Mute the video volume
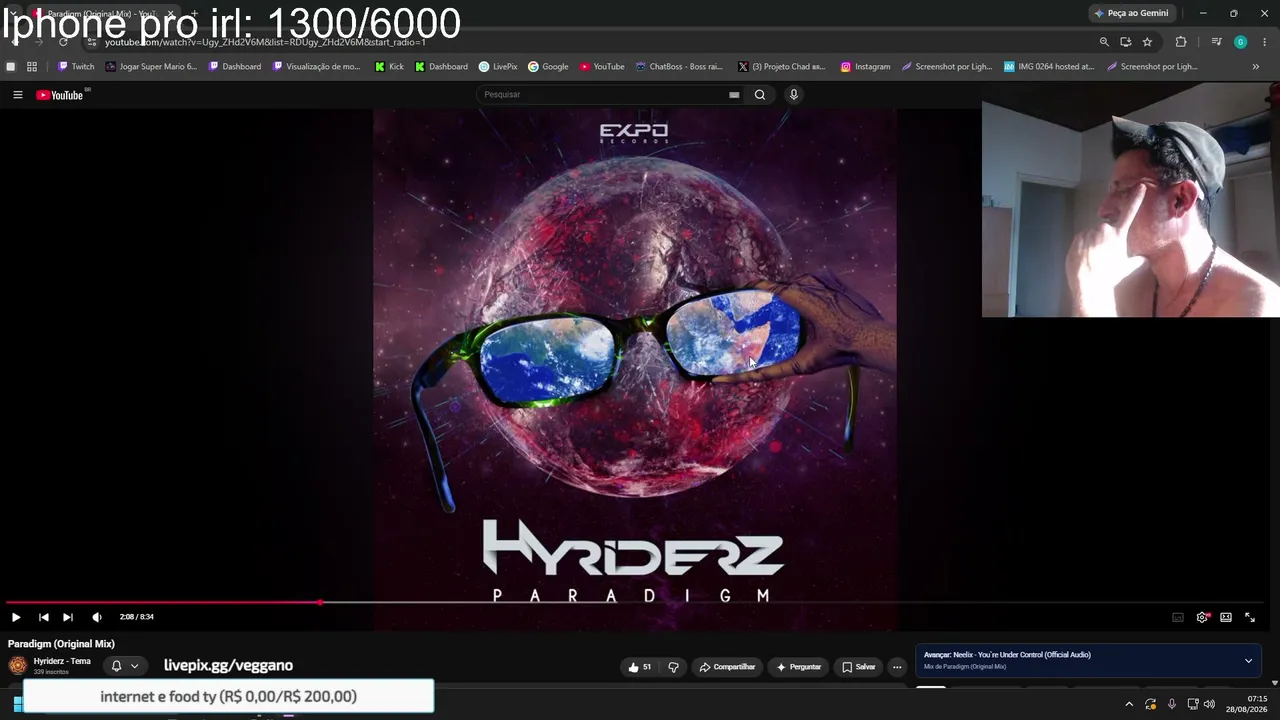This screenshot has width=1280, height=720. 97,617
